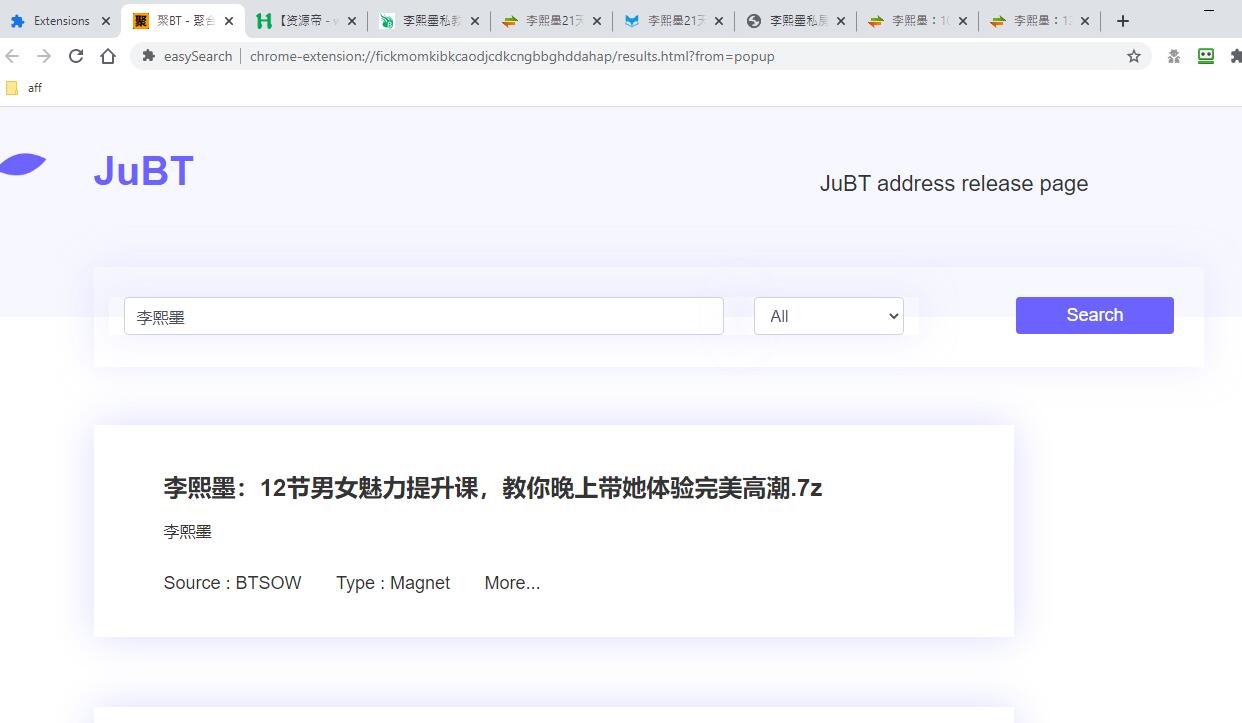Click the JuBT heading text
Screen dimensions: 1242x723
tap(143, 171)
